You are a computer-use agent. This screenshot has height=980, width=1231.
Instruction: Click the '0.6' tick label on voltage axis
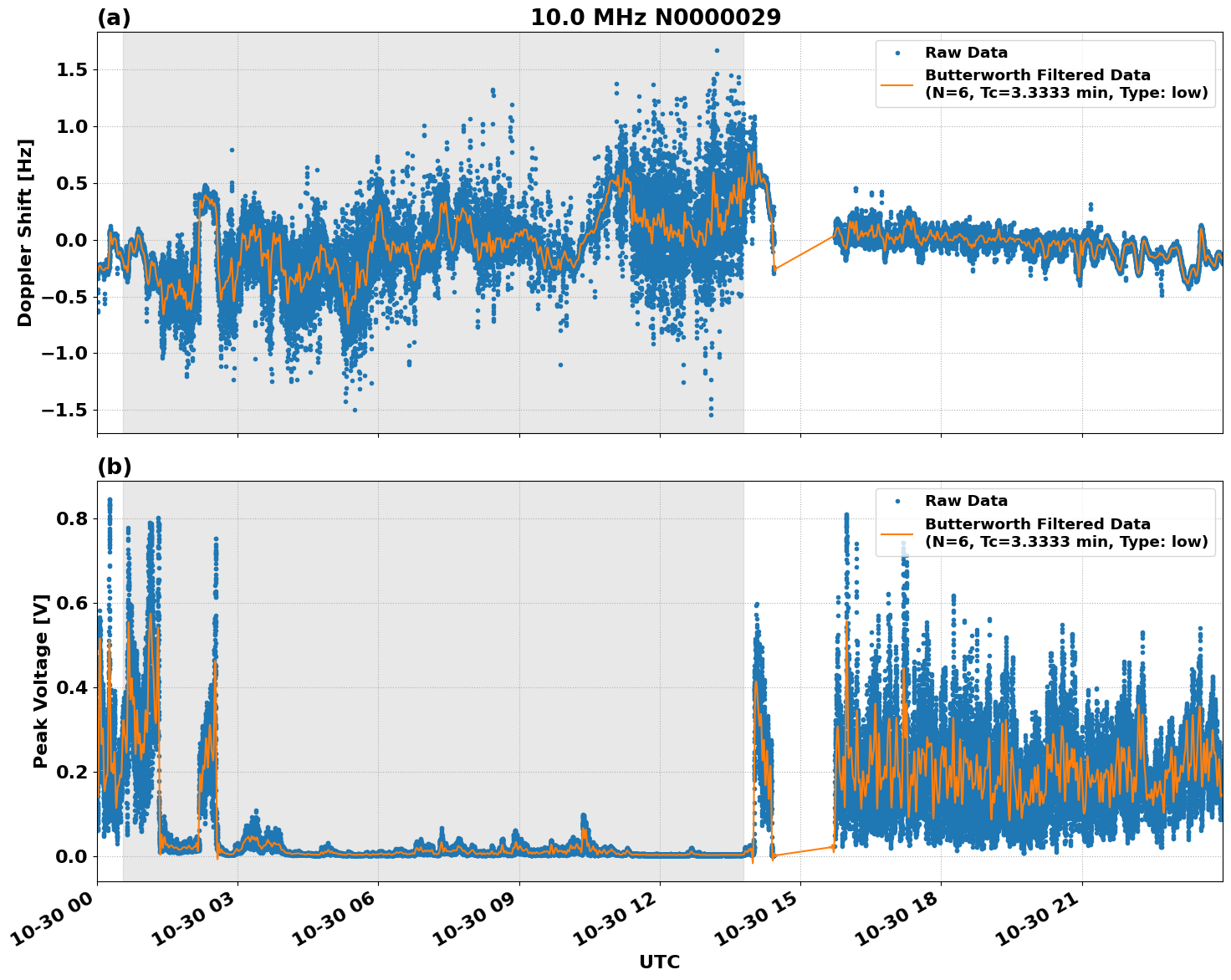click(73, 603)
